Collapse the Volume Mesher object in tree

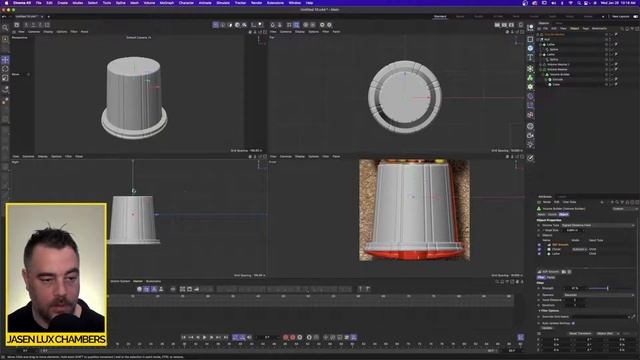[541, 69]
